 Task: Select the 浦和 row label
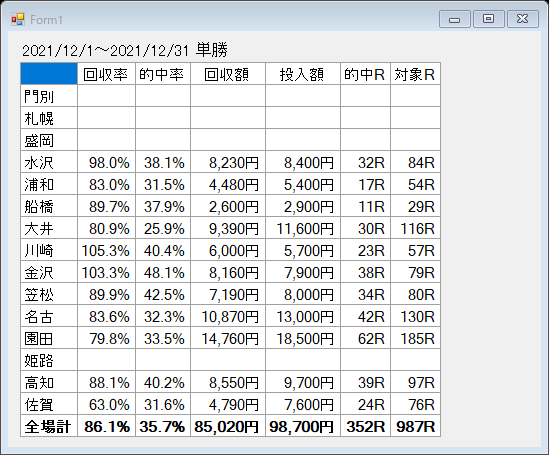tap(49, 184)
